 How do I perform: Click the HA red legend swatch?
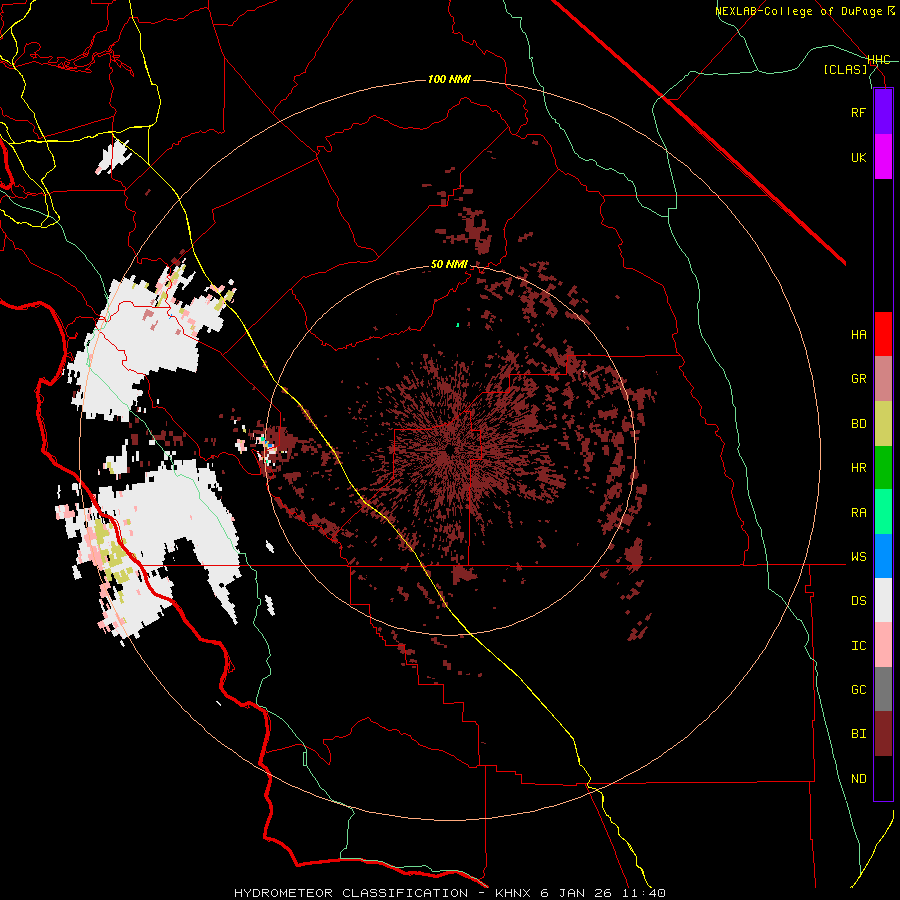(883, 334)
